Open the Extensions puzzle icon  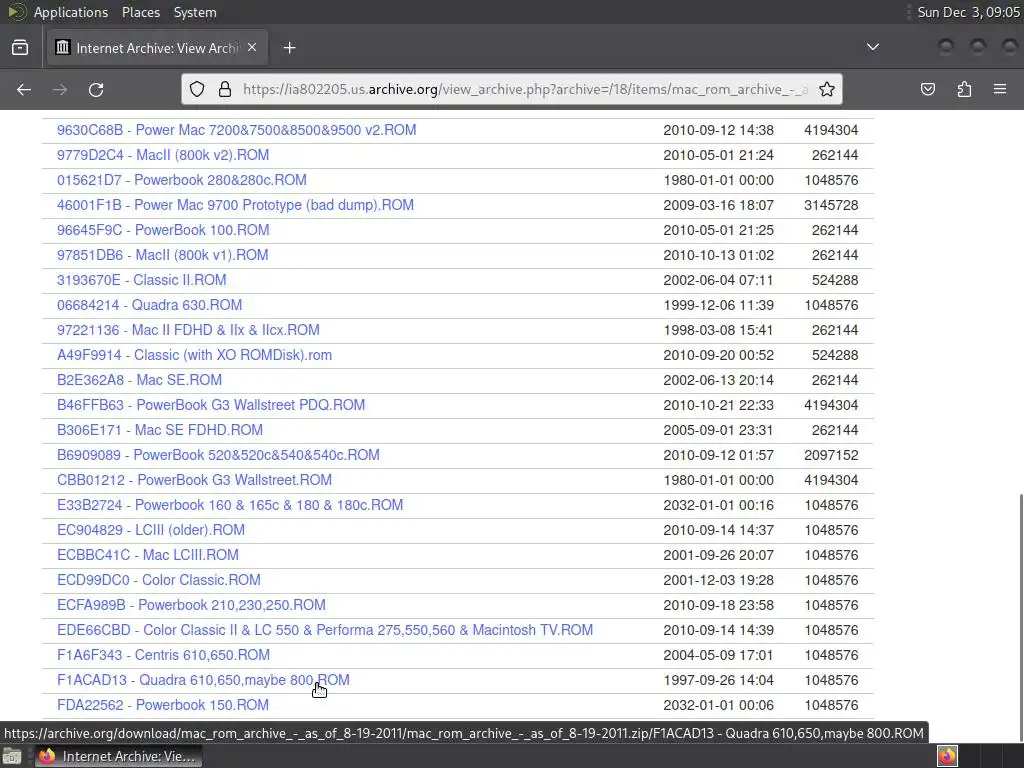964,89
